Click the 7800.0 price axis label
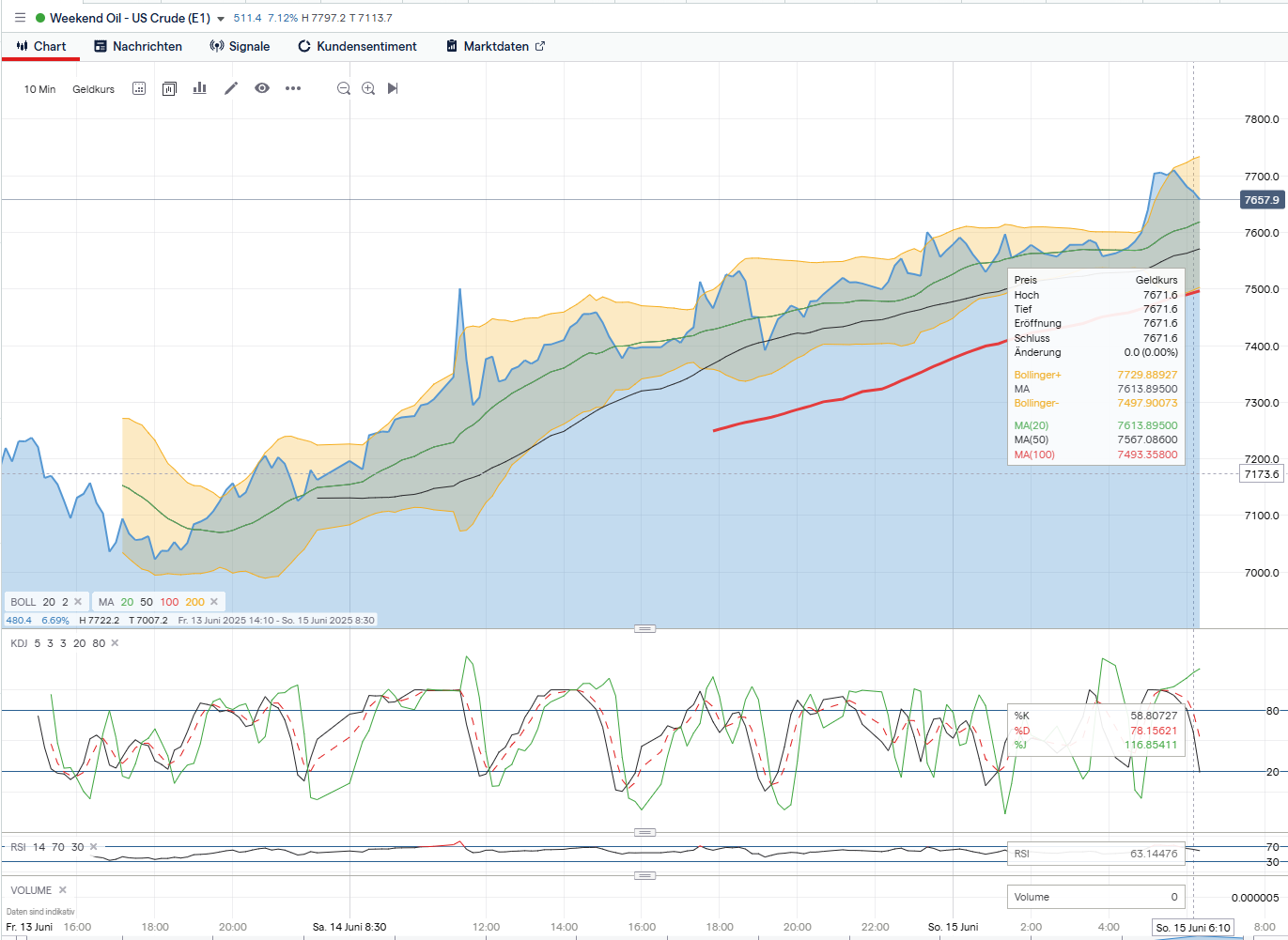Image resolution: width=1288 pixels, height=940 pixels. point(1262,119)
